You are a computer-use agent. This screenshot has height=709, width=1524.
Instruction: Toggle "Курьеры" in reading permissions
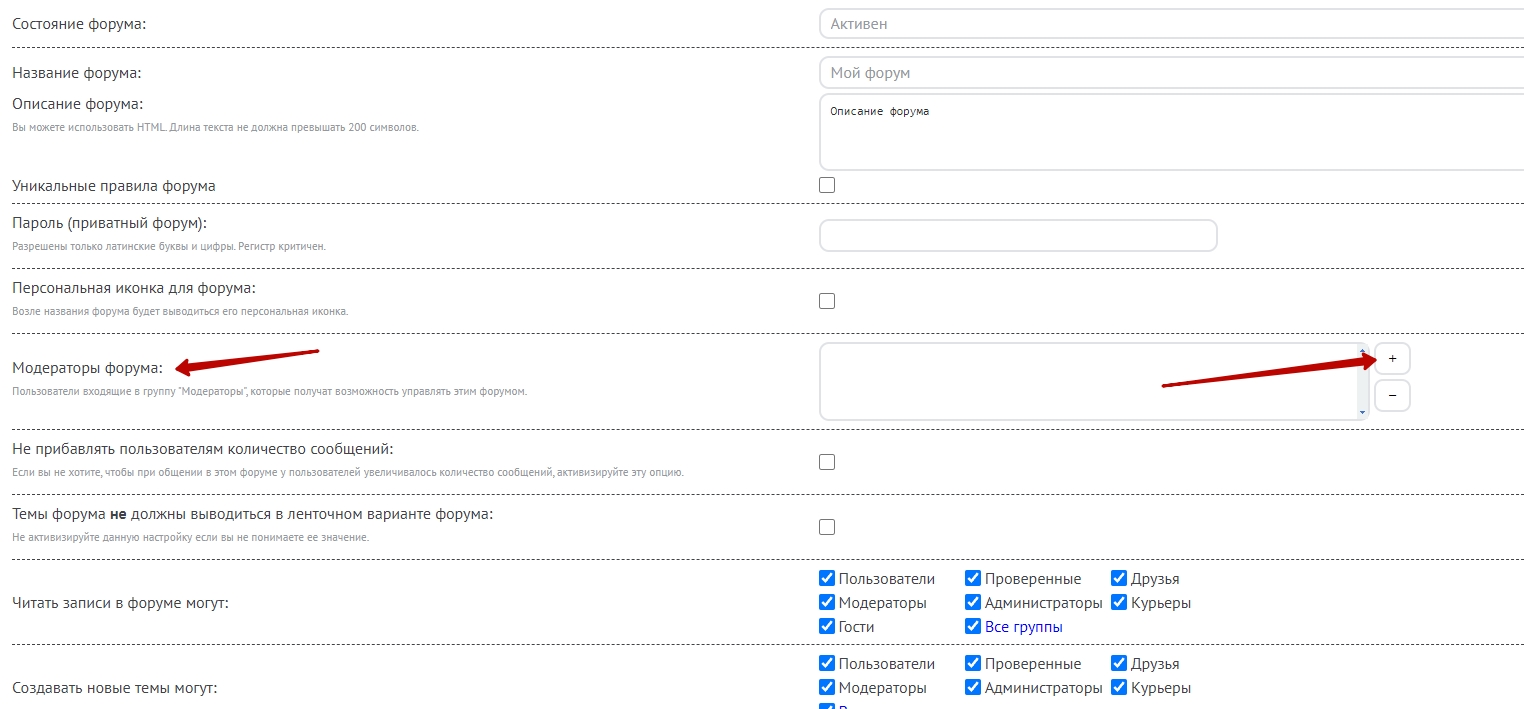click(1119, 603)
